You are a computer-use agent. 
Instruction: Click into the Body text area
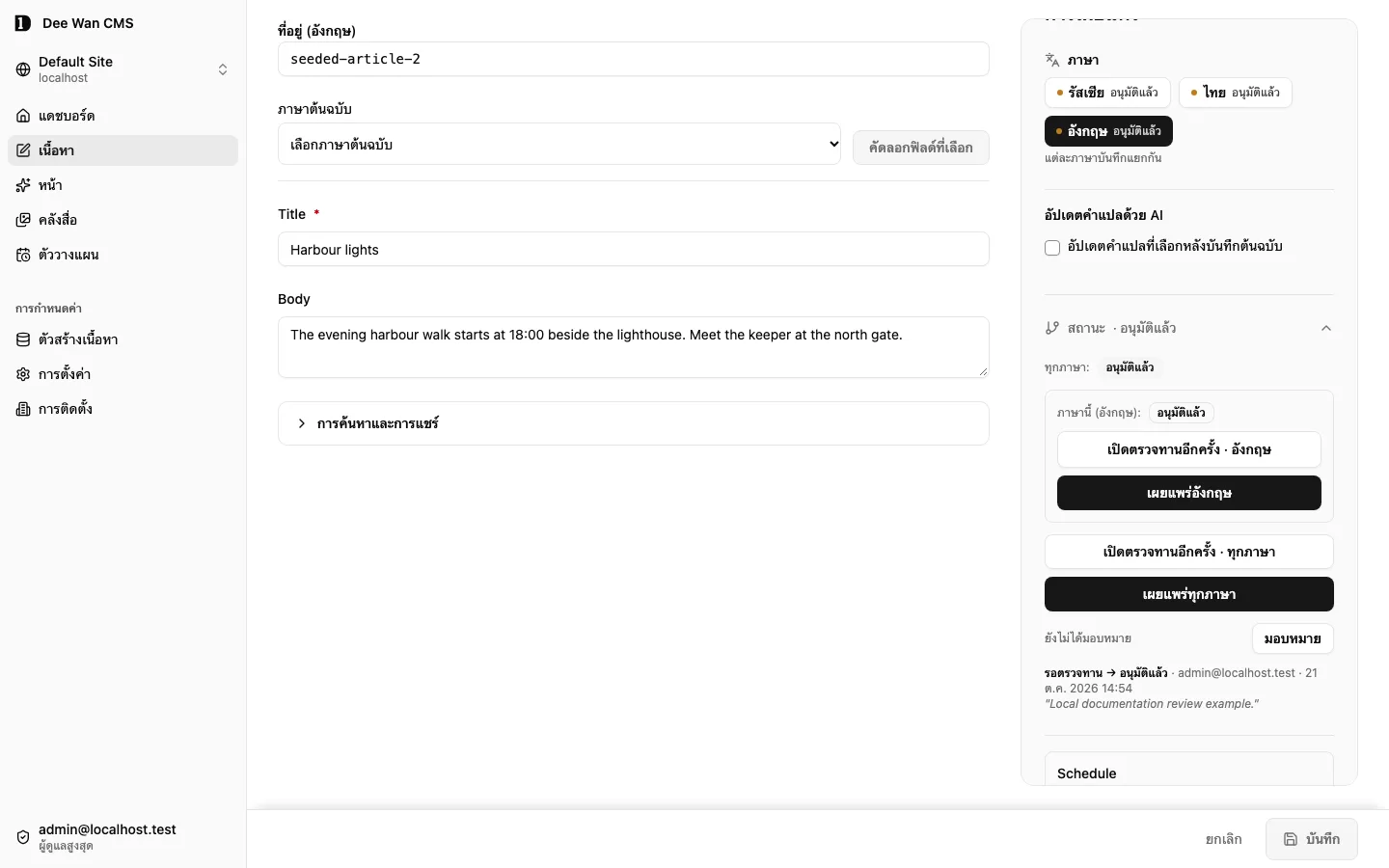coord(634,347)
